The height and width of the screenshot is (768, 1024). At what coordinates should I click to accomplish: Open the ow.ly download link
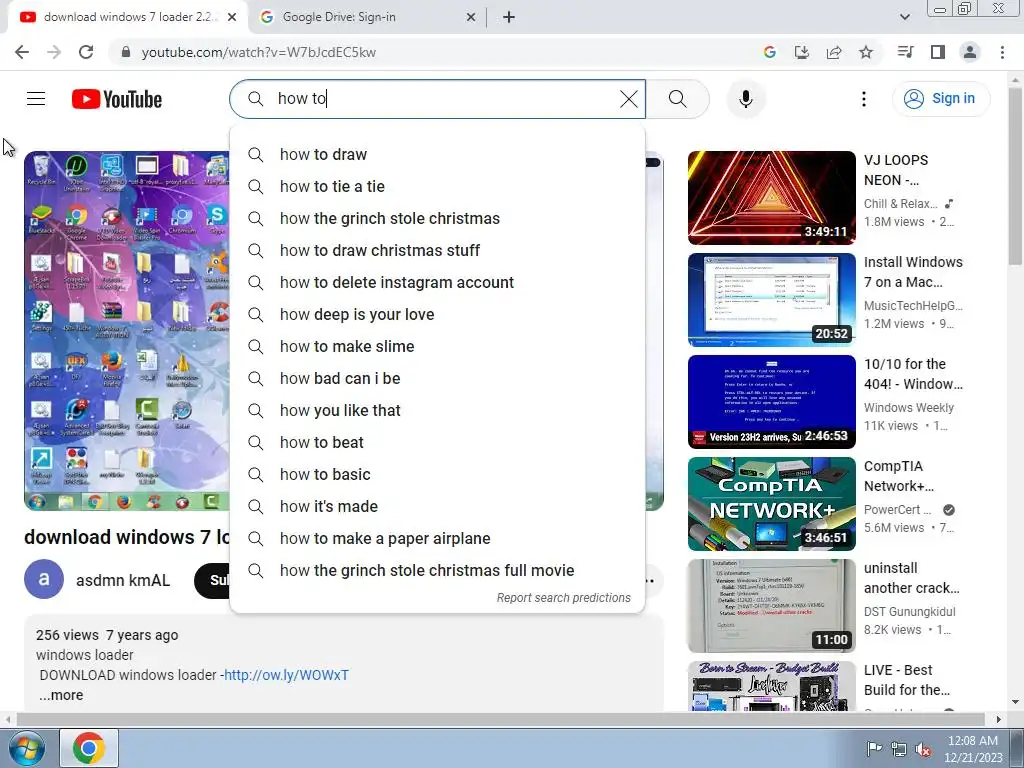pos(286,675)
